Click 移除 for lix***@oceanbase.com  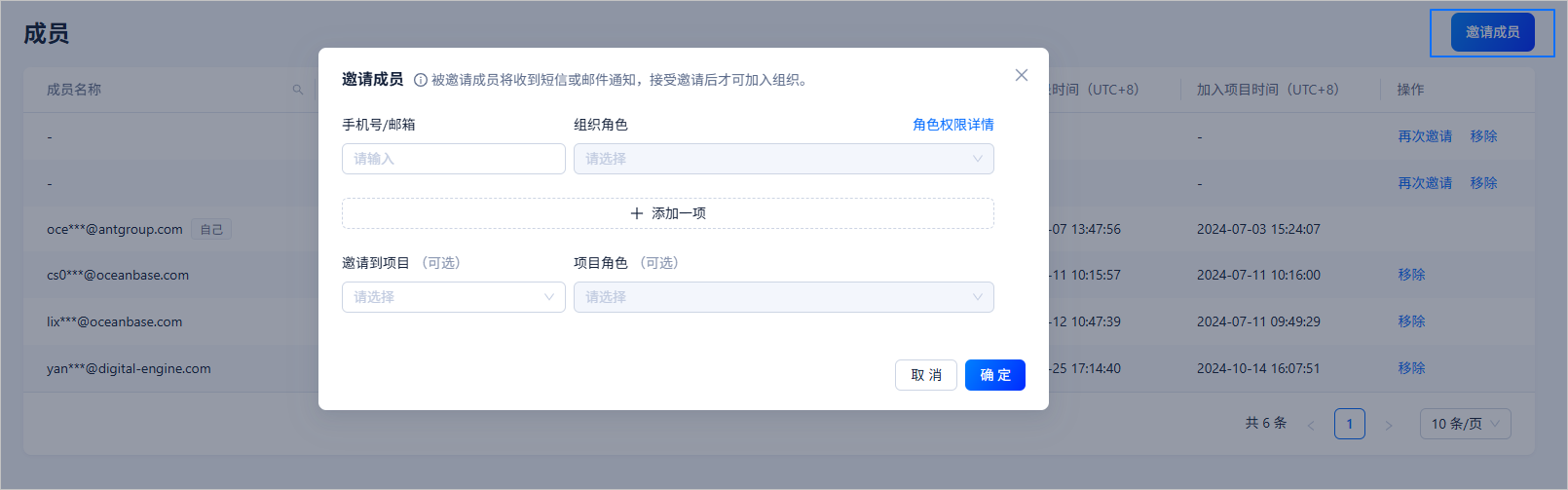pyautogui.click(x=1411, y=321)
